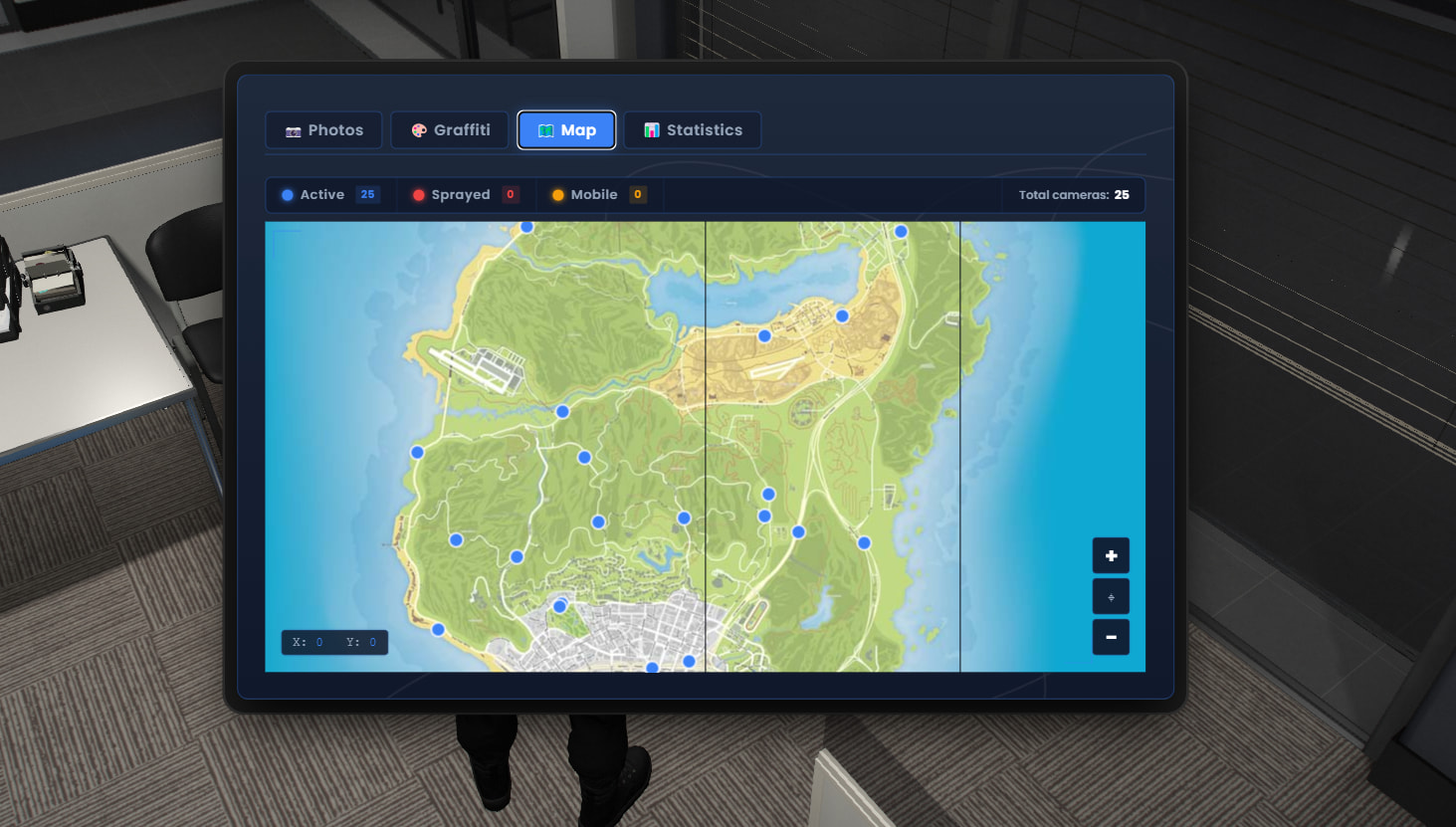Click the X Y coordinates readout

click(x=334, y=642)
